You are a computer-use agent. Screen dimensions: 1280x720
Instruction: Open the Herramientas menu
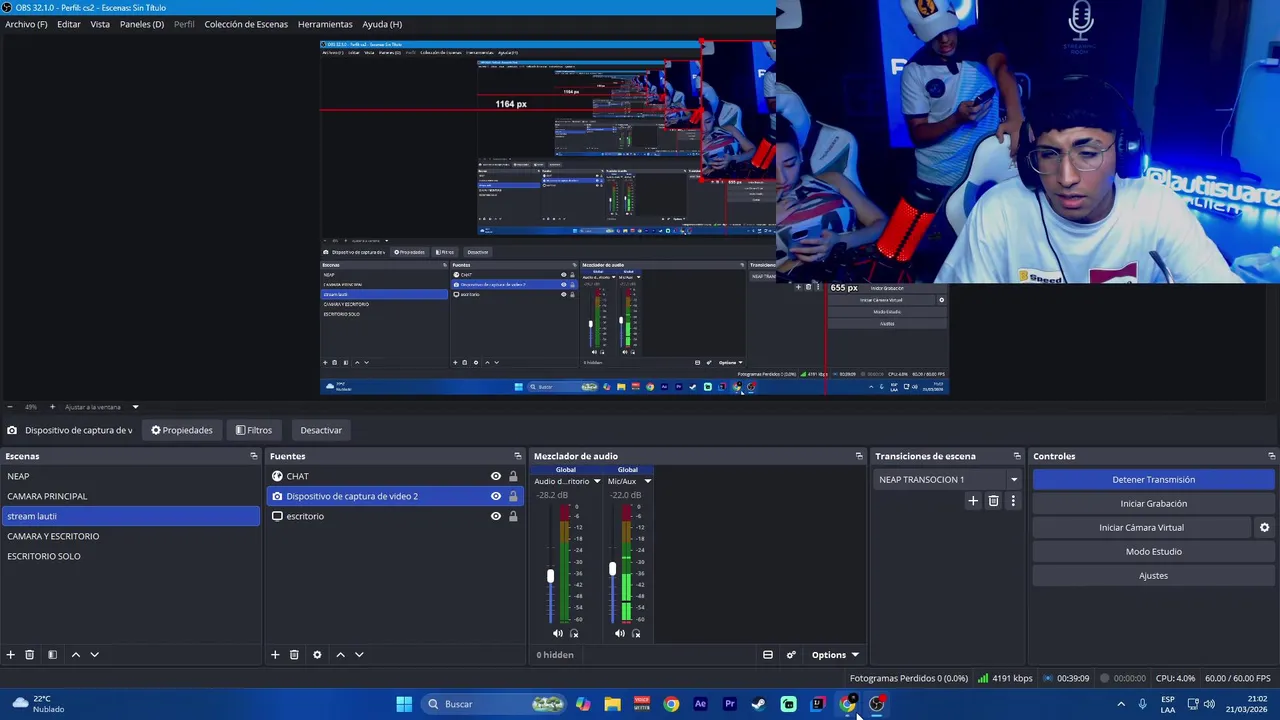click(325, 24)
